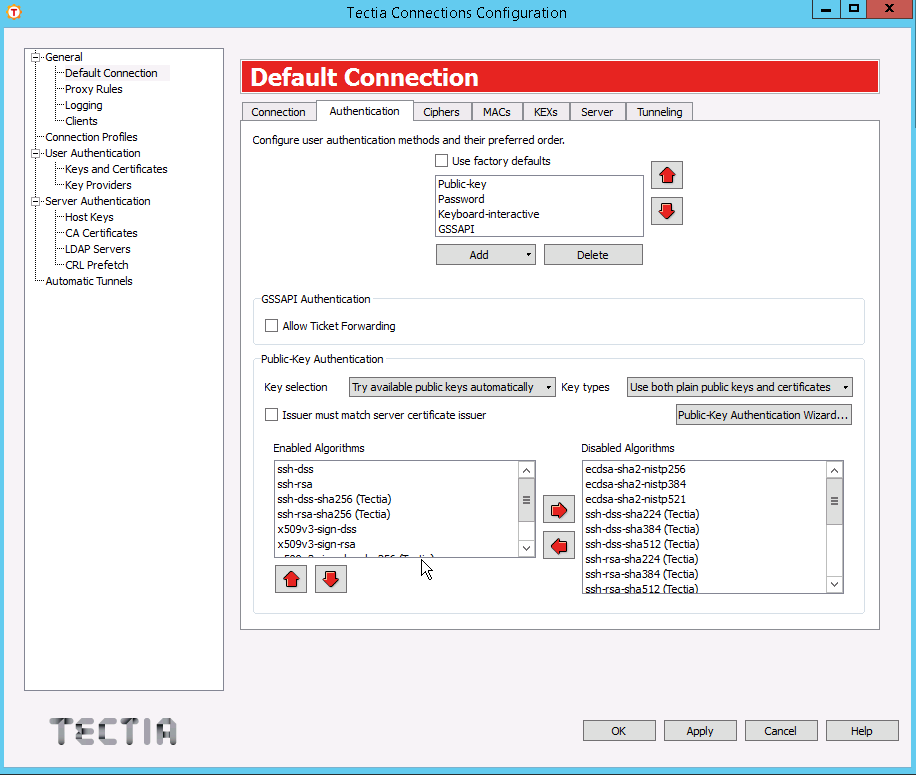The width and height of the screenshot is (916, 775).
Task: Select x509v3-sign-rsa enabled algorithm
Action: point(397,544)
